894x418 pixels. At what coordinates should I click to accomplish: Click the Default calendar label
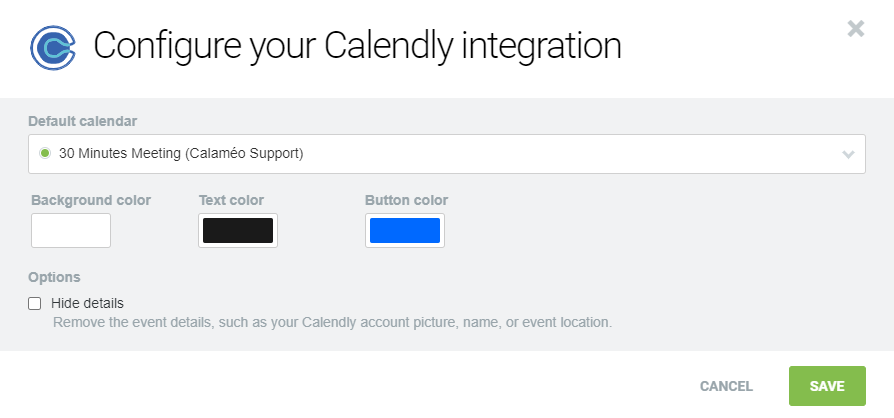(83, 121)
